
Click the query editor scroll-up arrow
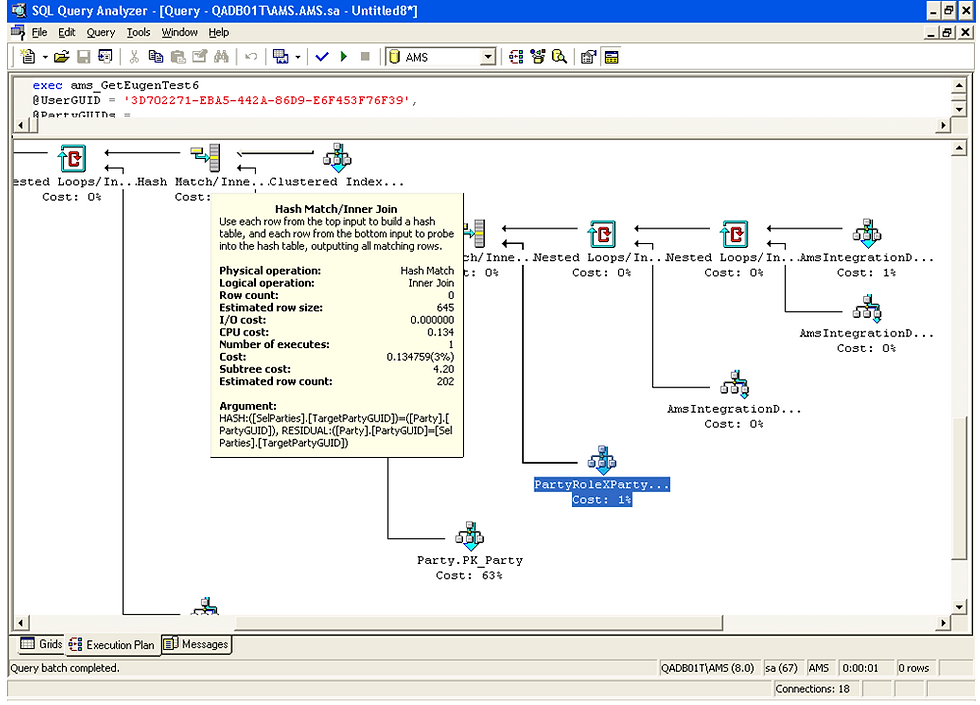coord(959,85)
